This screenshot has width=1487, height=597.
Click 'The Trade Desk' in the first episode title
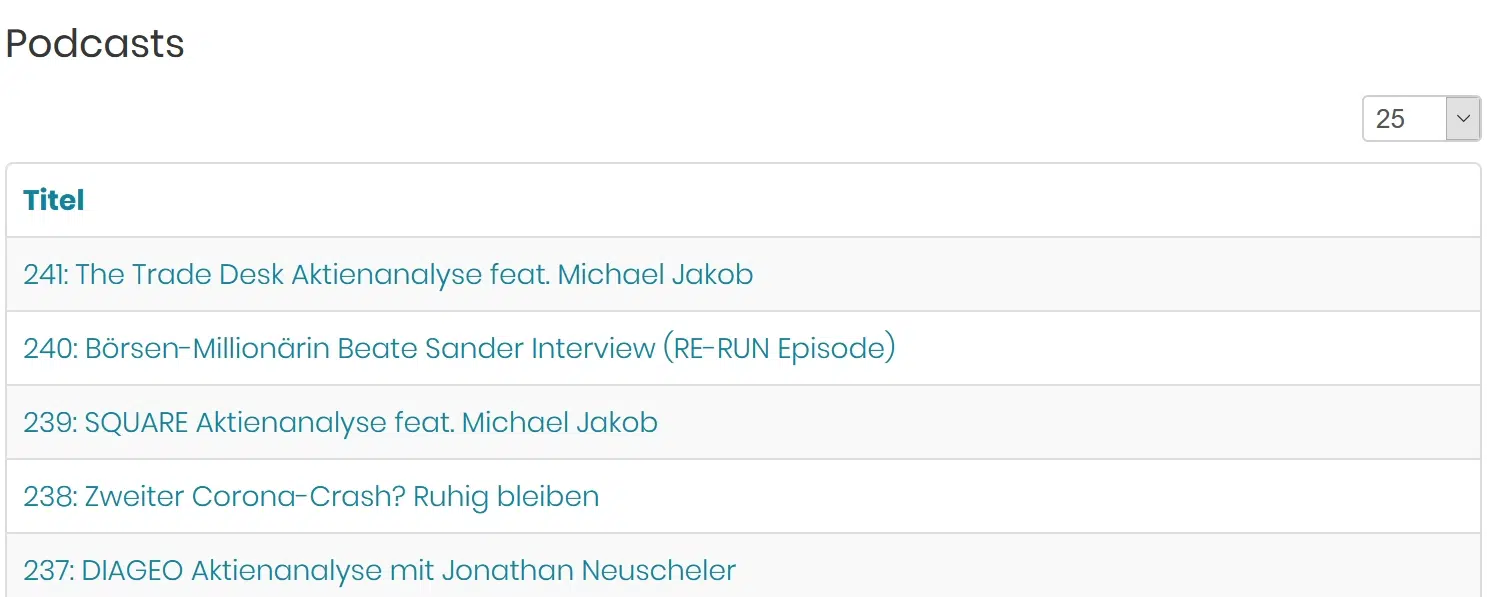point(180,274)
